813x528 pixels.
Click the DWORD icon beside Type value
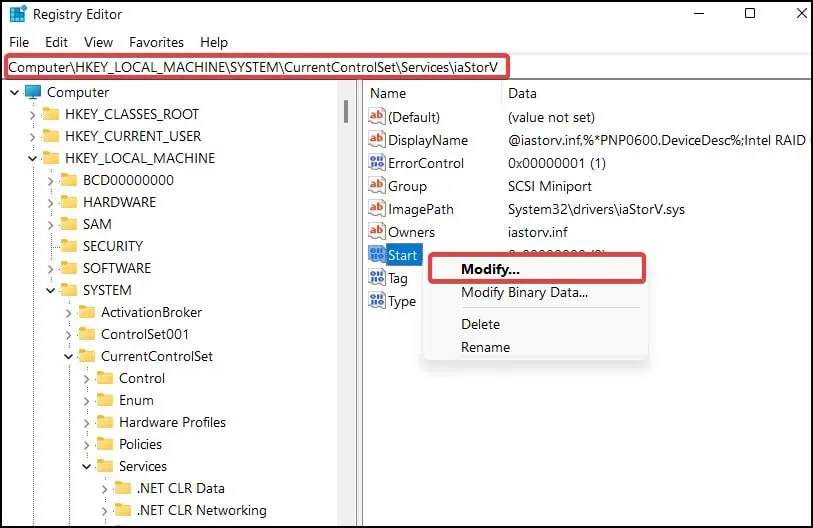pyautogui.click(x=377, y=300)
